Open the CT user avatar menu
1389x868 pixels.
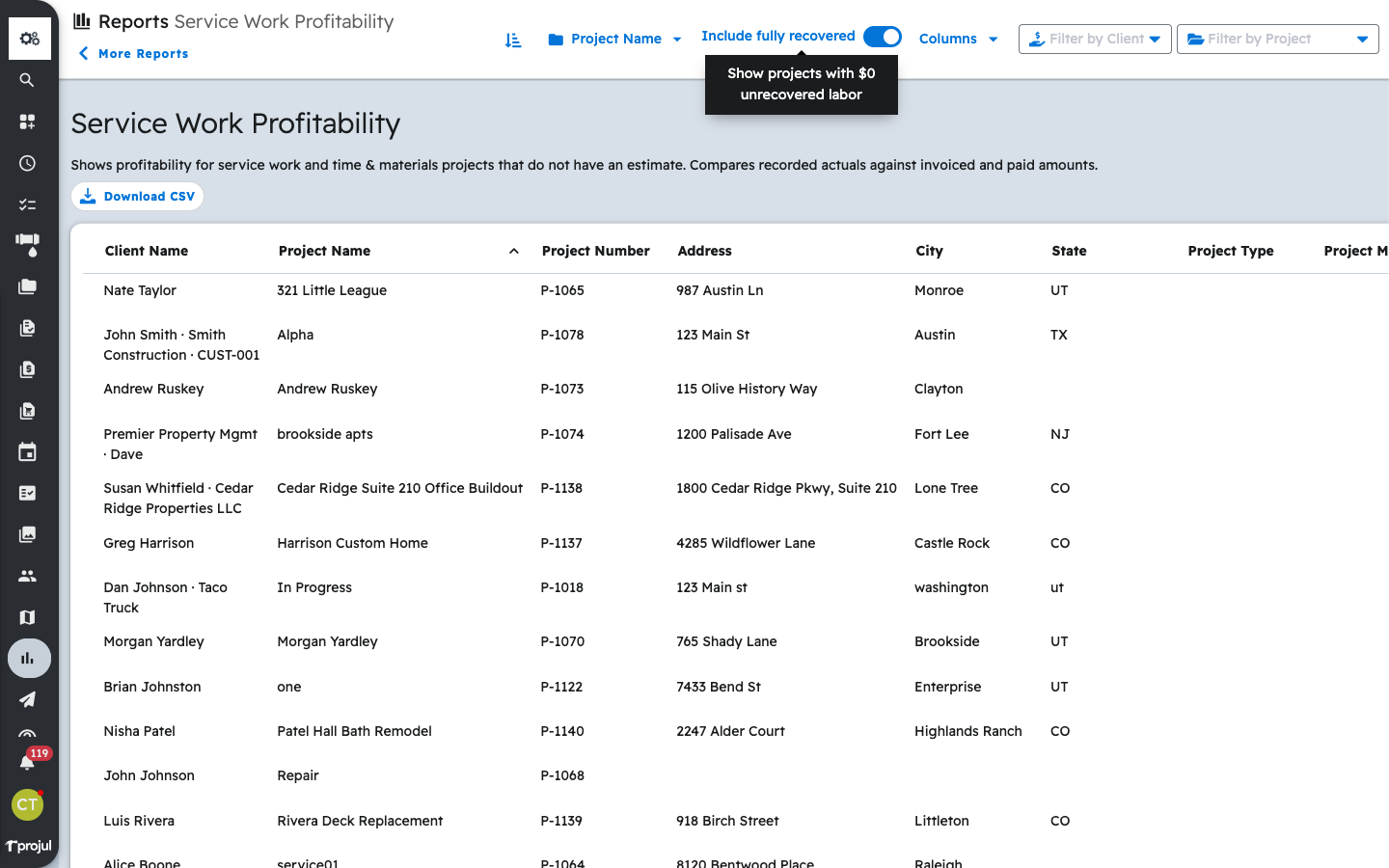point(27,804)
